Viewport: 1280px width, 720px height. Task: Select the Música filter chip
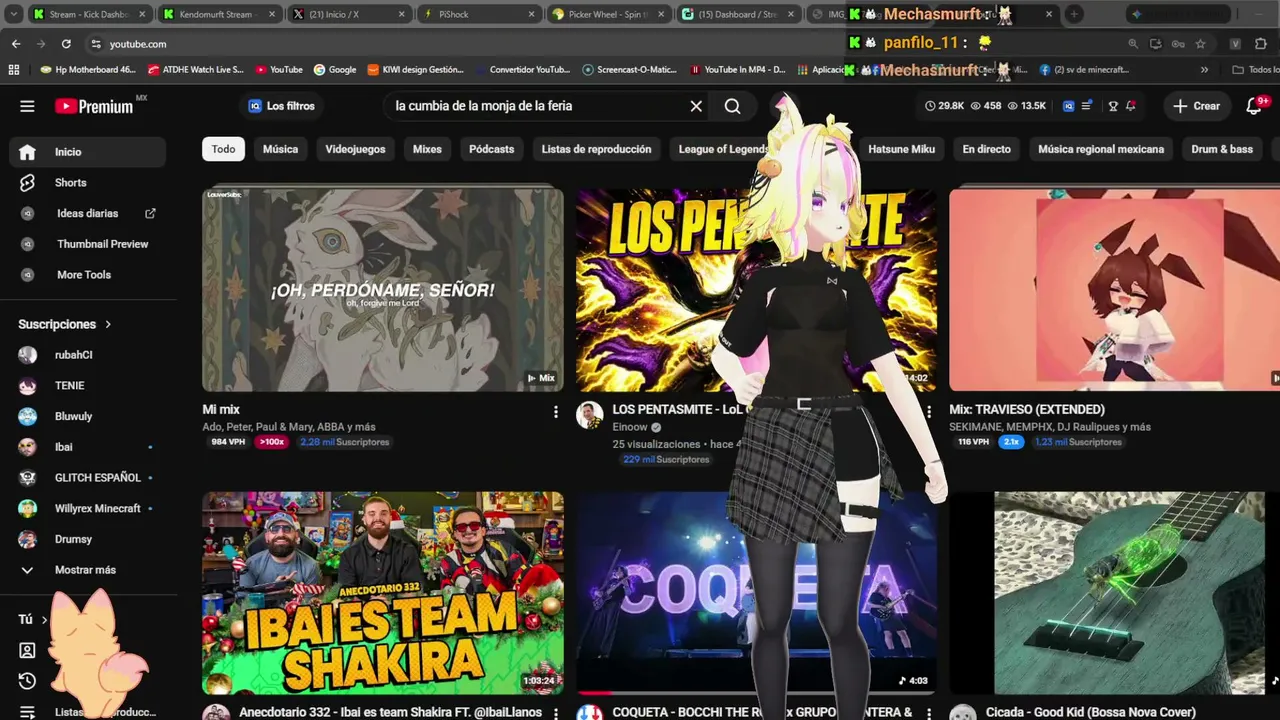tap(280, 149)
